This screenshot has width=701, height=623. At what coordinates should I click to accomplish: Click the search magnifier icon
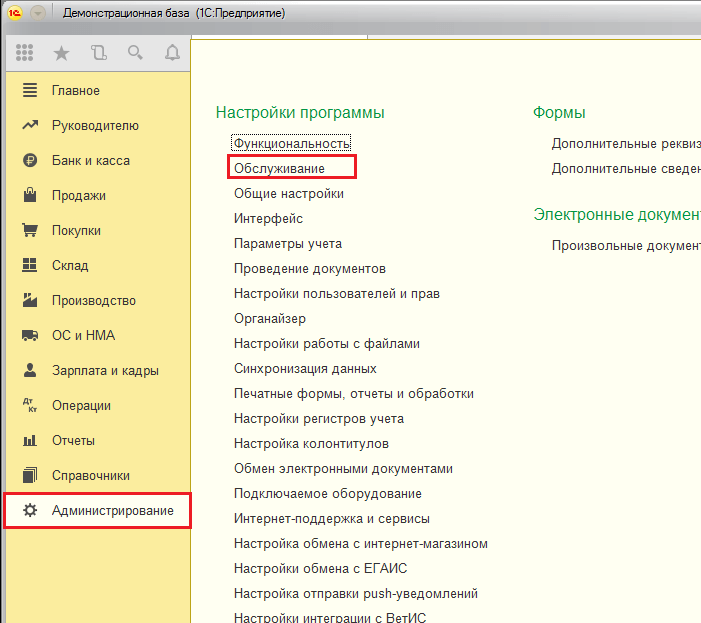click(x=135, y=52)
